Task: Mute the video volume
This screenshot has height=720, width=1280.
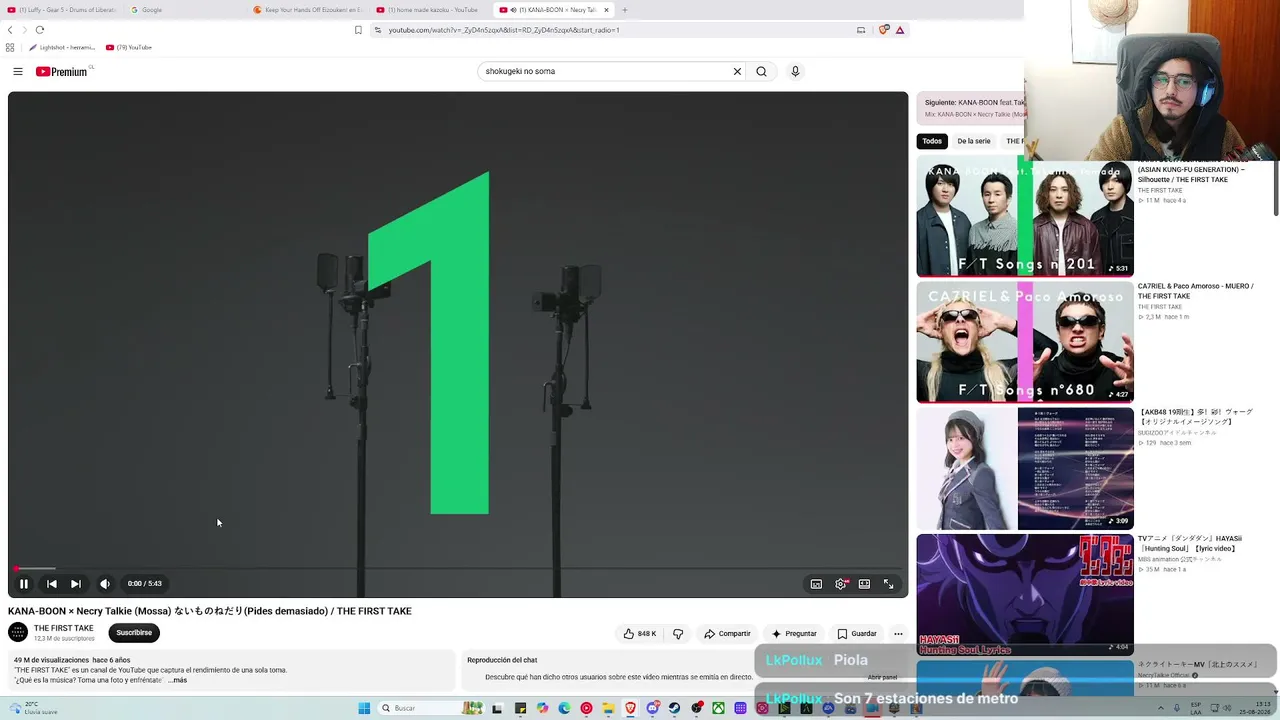Action: 105,584
